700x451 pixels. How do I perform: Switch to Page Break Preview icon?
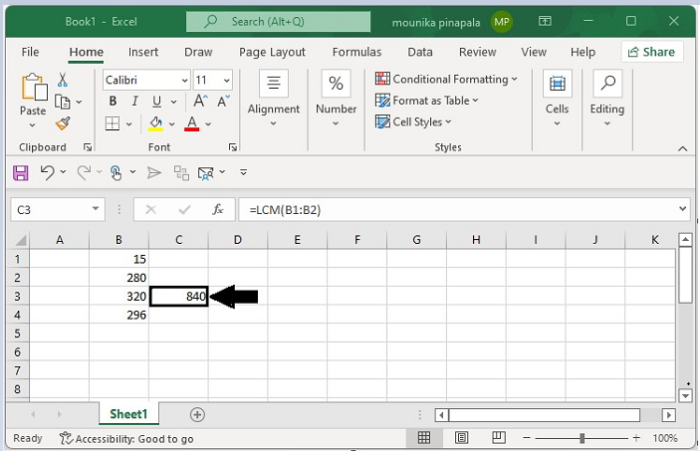499,438
